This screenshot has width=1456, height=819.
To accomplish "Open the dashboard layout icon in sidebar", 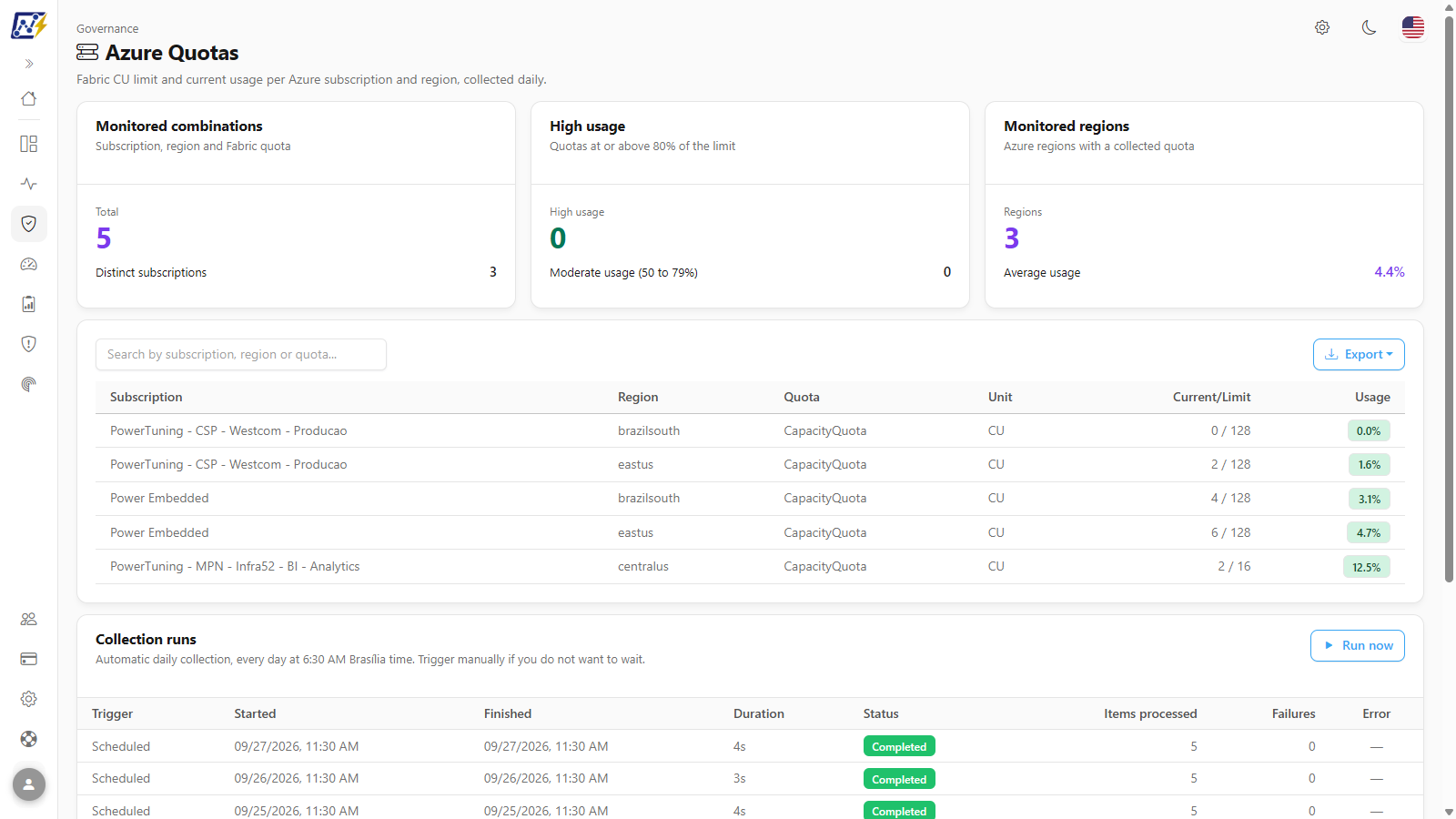I will [x=29, y=144].
